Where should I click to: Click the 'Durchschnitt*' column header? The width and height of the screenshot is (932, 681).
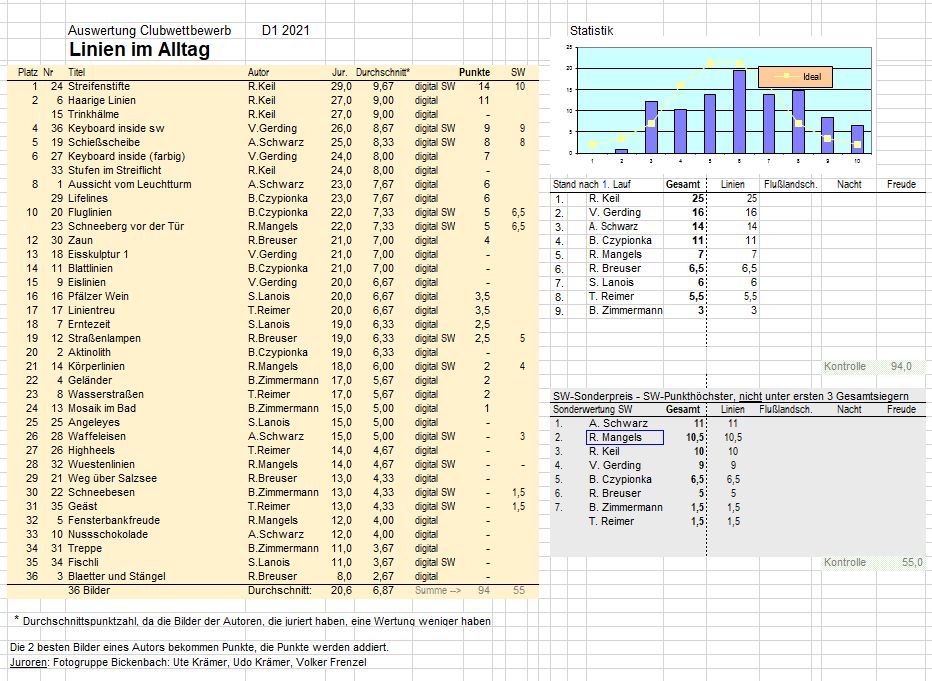[383, 72]
